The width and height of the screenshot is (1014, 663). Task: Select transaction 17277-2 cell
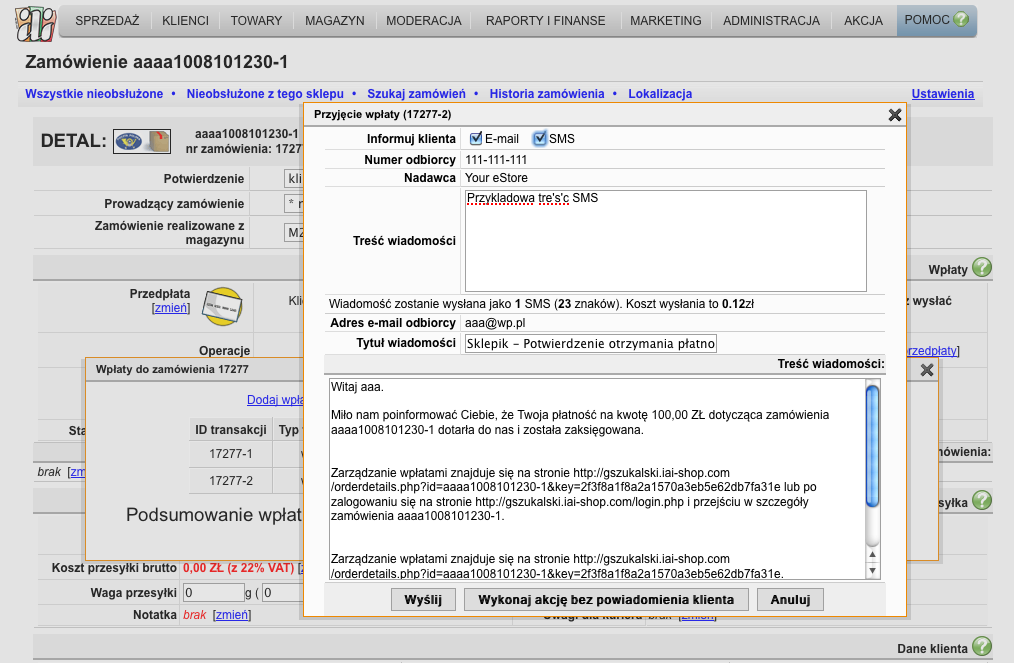231,481
